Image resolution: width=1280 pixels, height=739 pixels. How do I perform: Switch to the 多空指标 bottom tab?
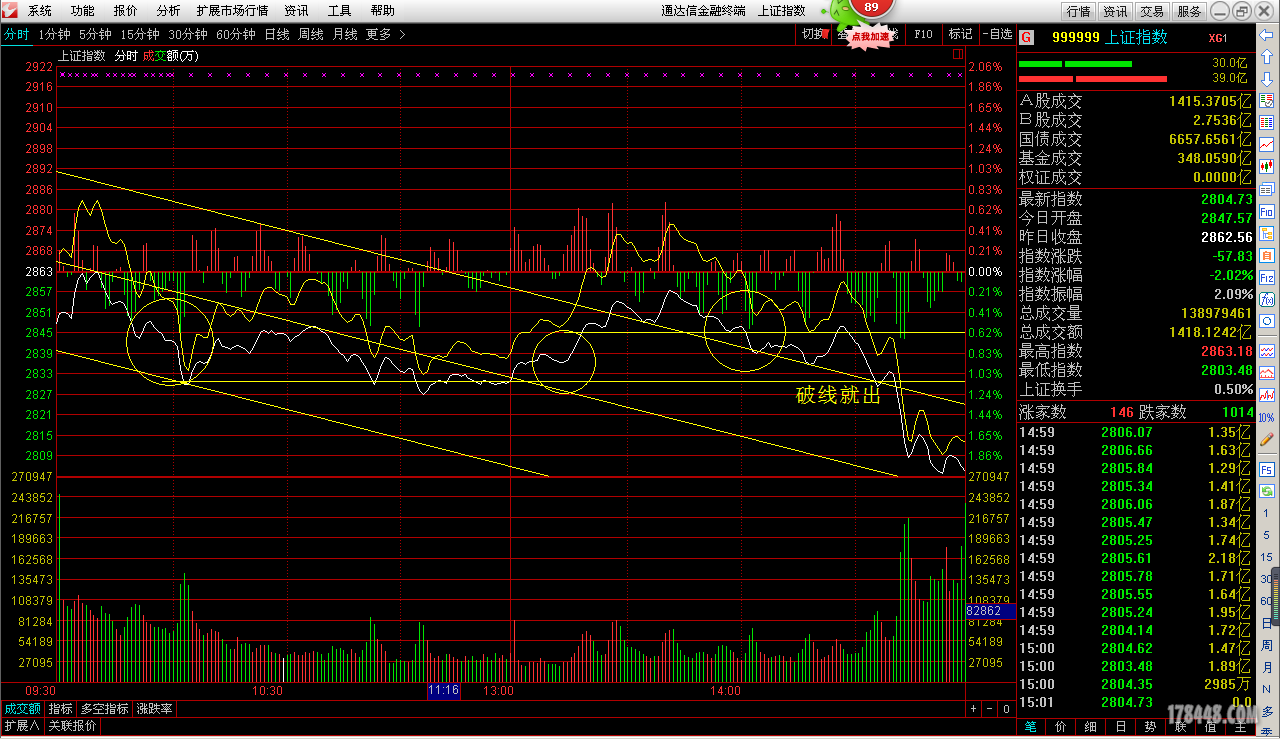(x=105, y=709)
